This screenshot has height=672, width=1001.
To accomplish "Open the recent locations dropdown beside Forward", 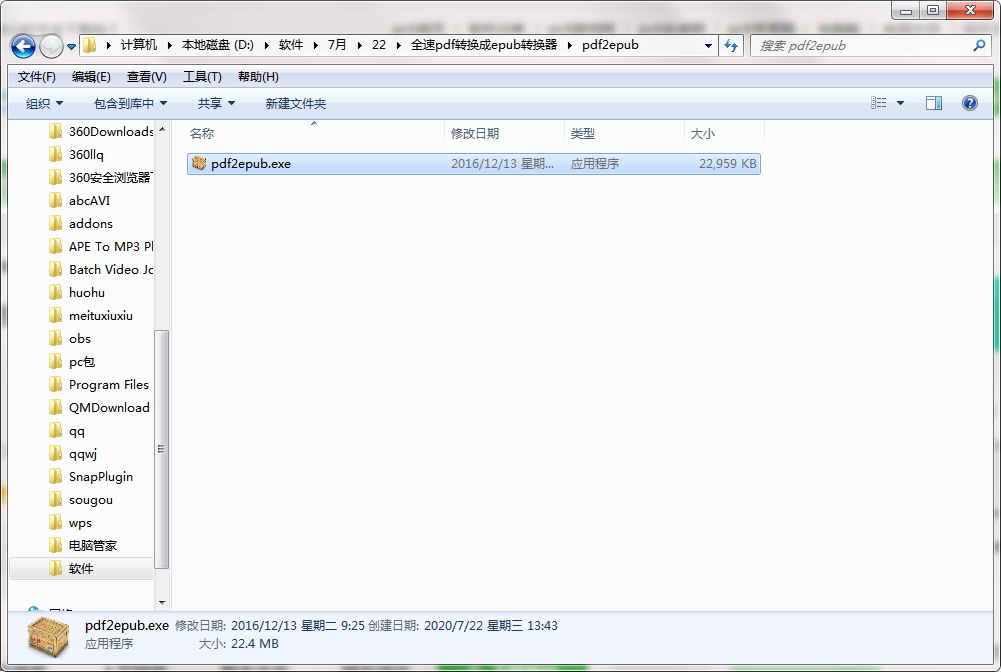I will (x=72, y=47).
